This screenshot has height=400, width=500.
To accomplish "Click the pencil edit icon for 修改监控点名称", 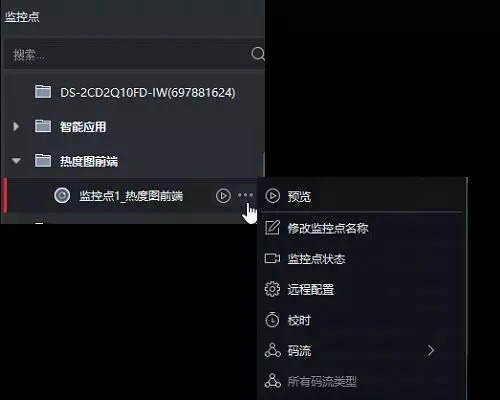I will pos(272,228).
